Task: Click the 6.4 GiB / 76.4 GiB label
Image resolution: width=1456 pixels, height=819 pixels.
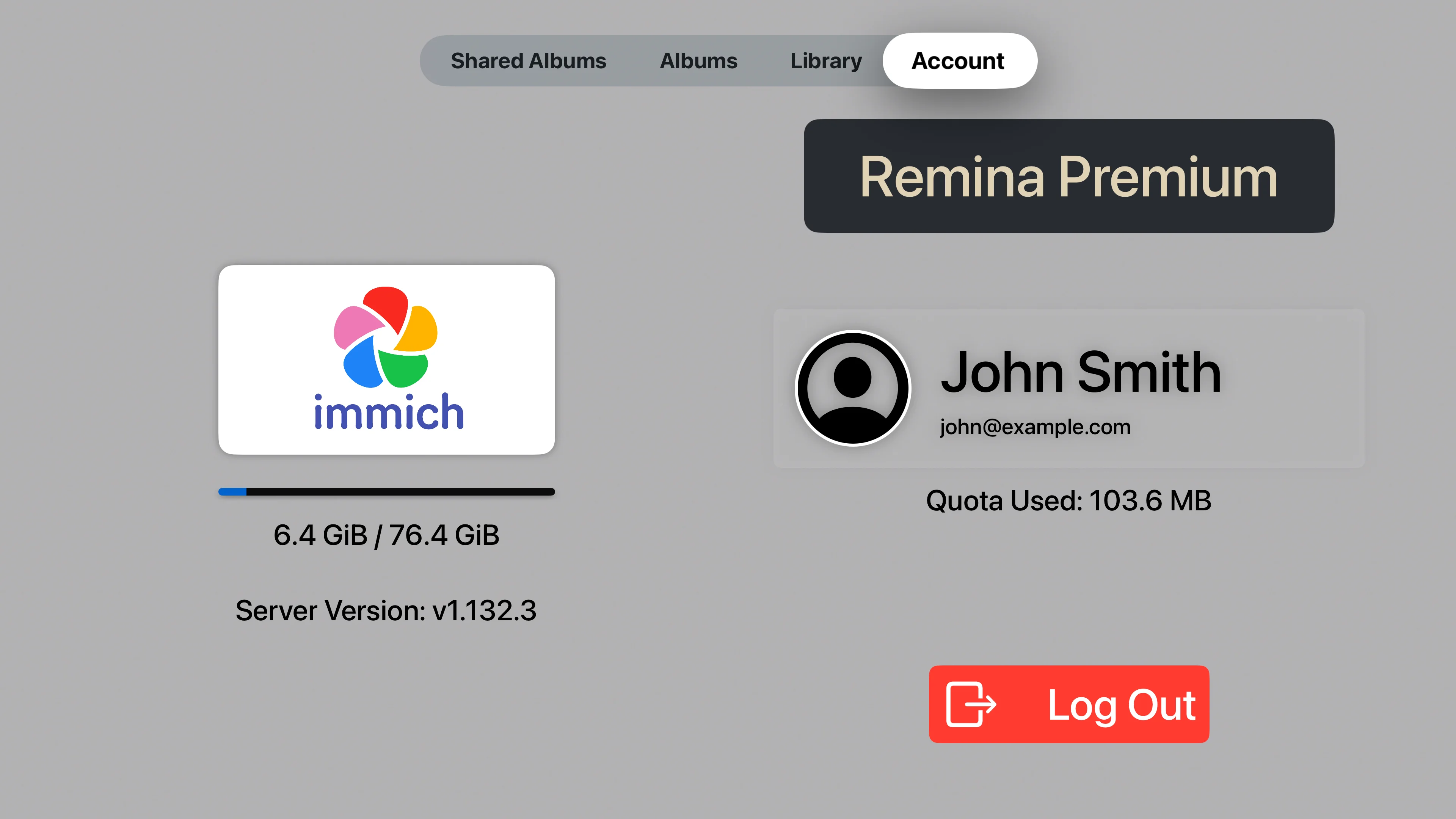Action: [387, 535]
